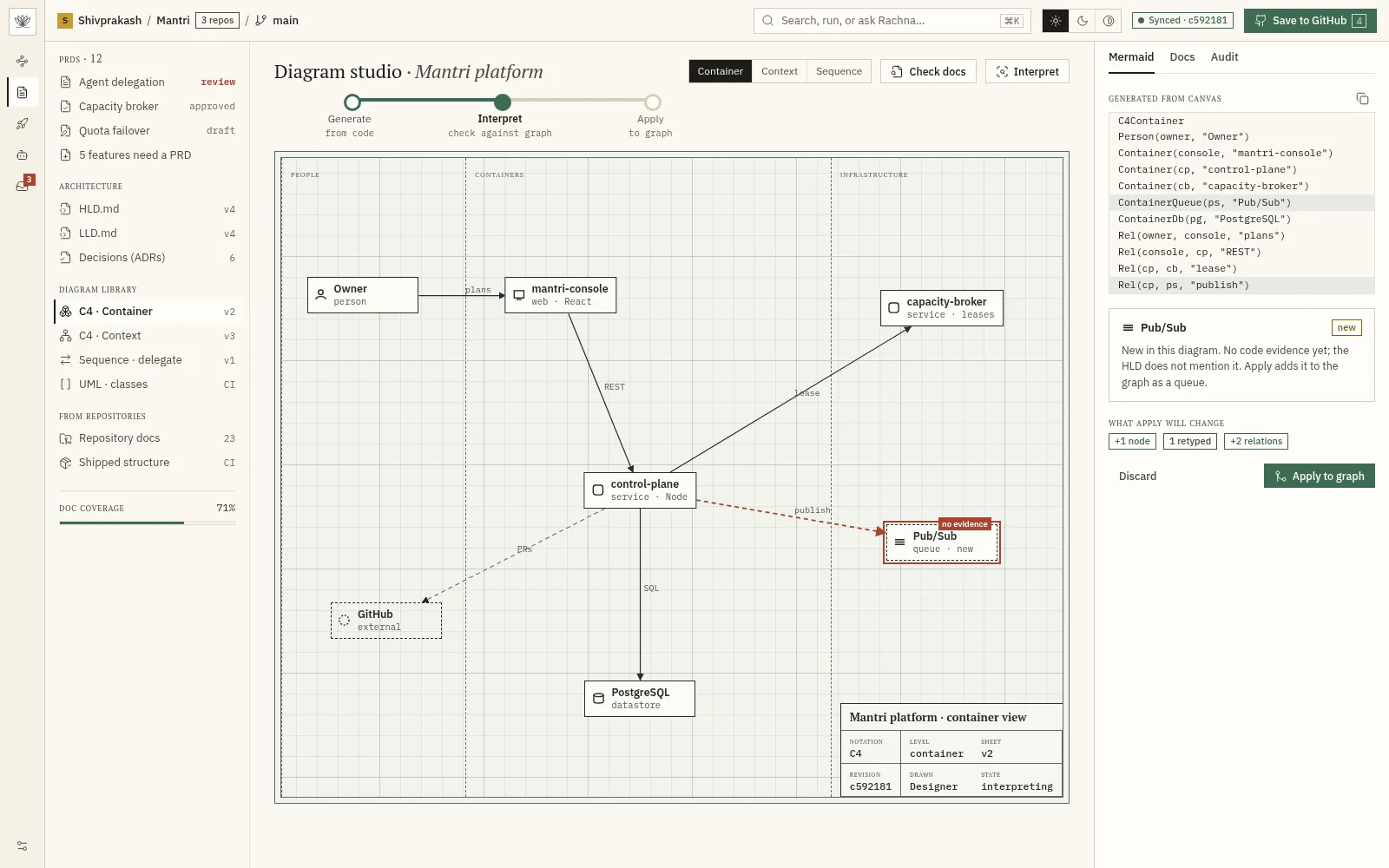Select the Sequence diagram view
The width and height of the screenshot is (1389, 868).
tap(839, 71)
